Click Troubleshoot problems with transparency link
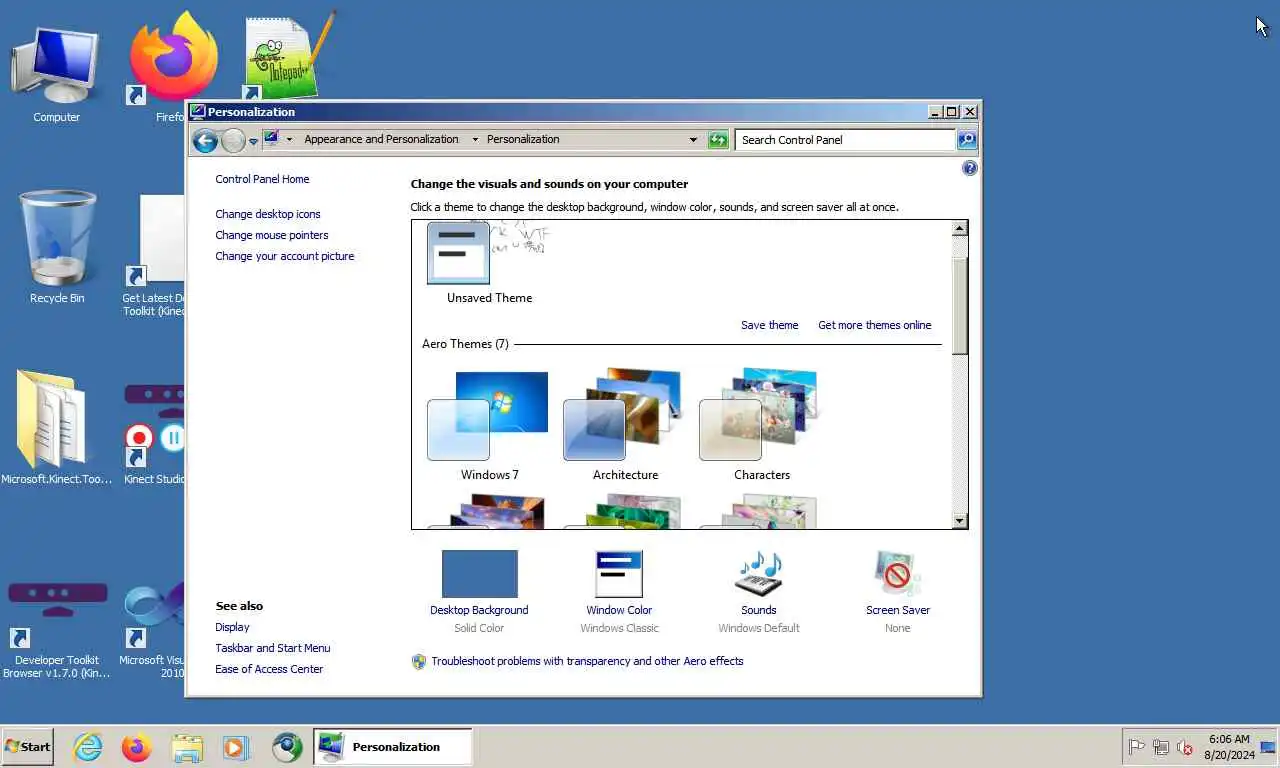This screenshot has height=768, width=1280. click(587, 661)
